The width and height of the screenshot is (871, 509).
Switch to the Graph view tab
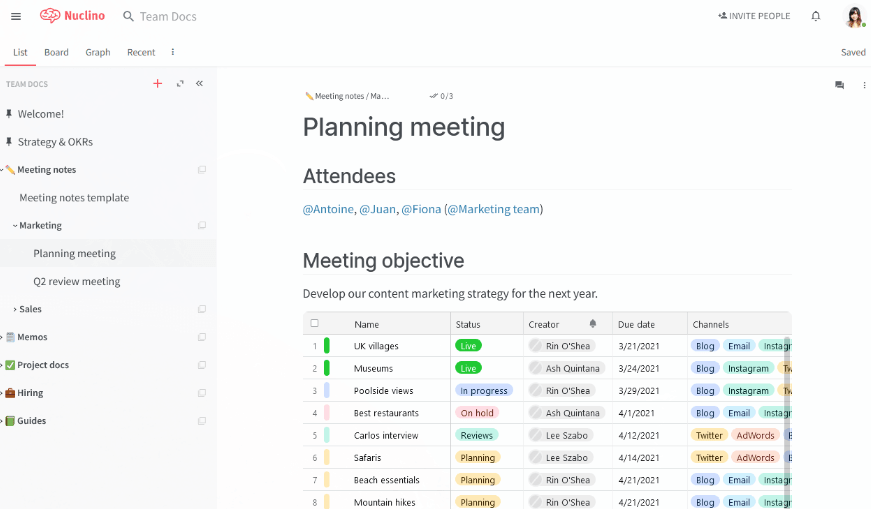(x=98, y=52)
